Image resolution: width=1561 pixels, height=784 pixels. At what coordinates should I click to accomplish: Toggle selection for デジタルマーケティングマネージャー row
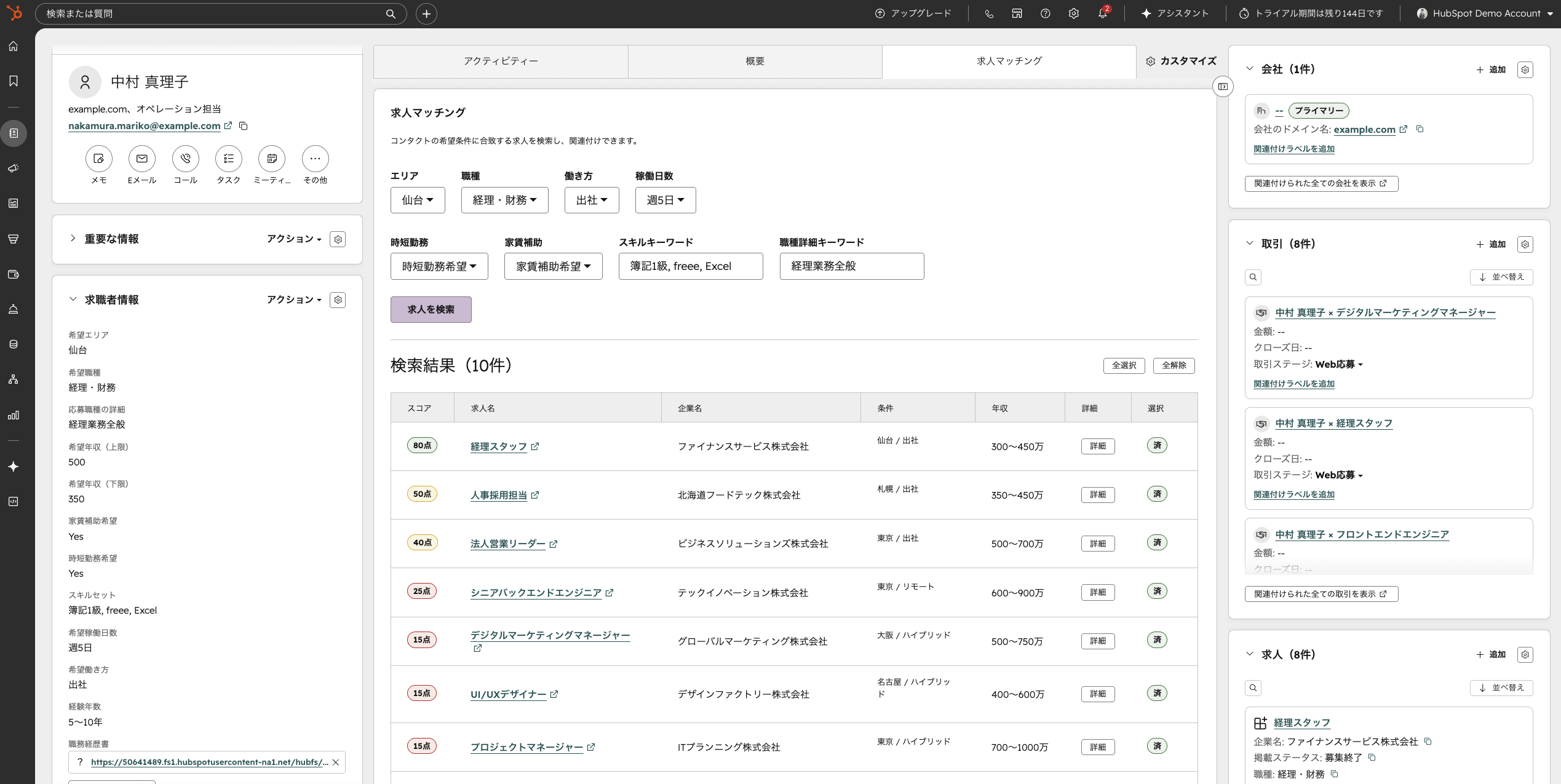pyautogui.click(x=1157, y=640)
